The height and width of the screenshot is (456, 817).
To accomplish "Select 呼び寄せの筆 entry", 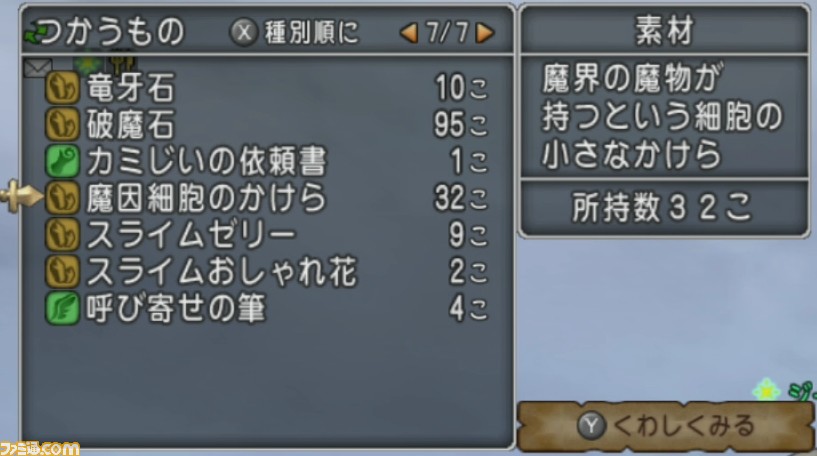I will point(267,309).
